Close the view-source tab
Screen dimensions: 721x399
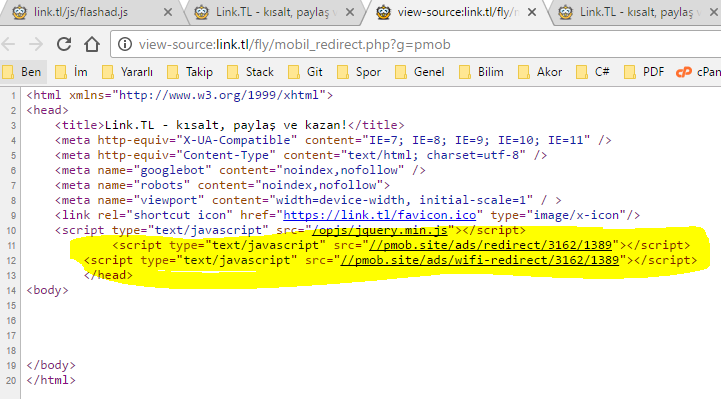coord(532,12)
